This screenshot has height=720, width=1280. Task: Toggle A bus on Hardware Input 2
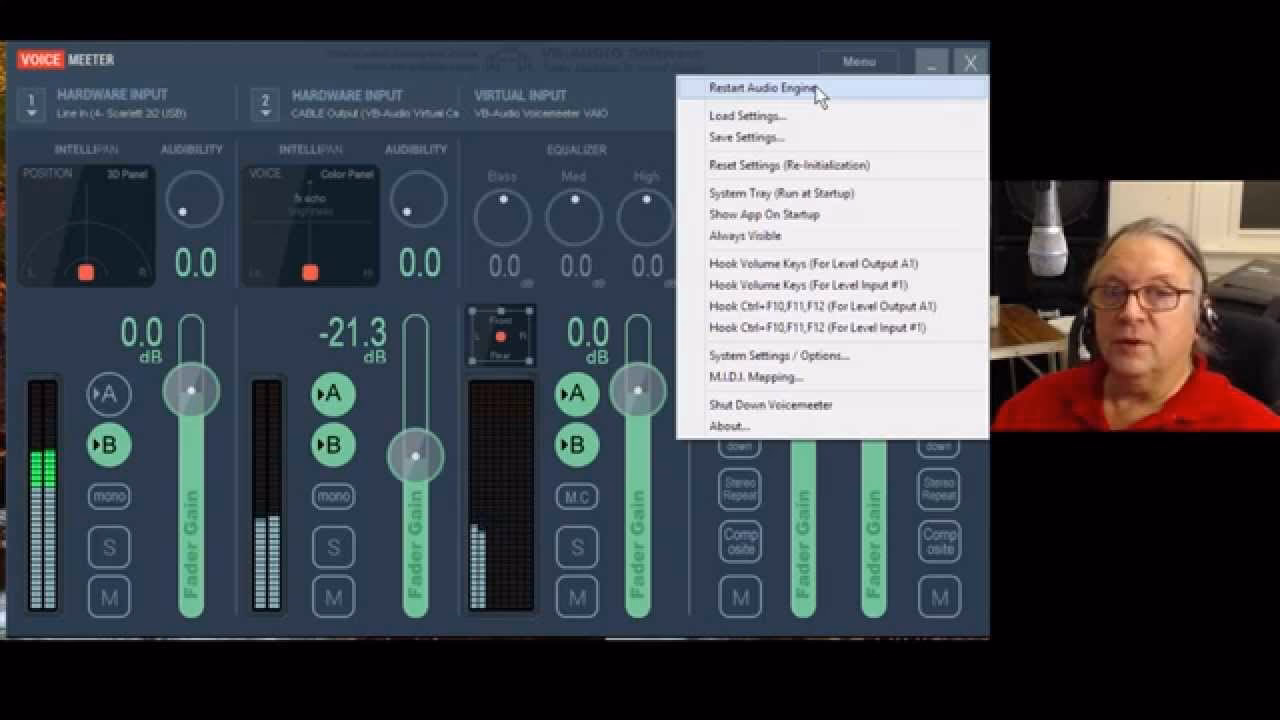(332, 394)
